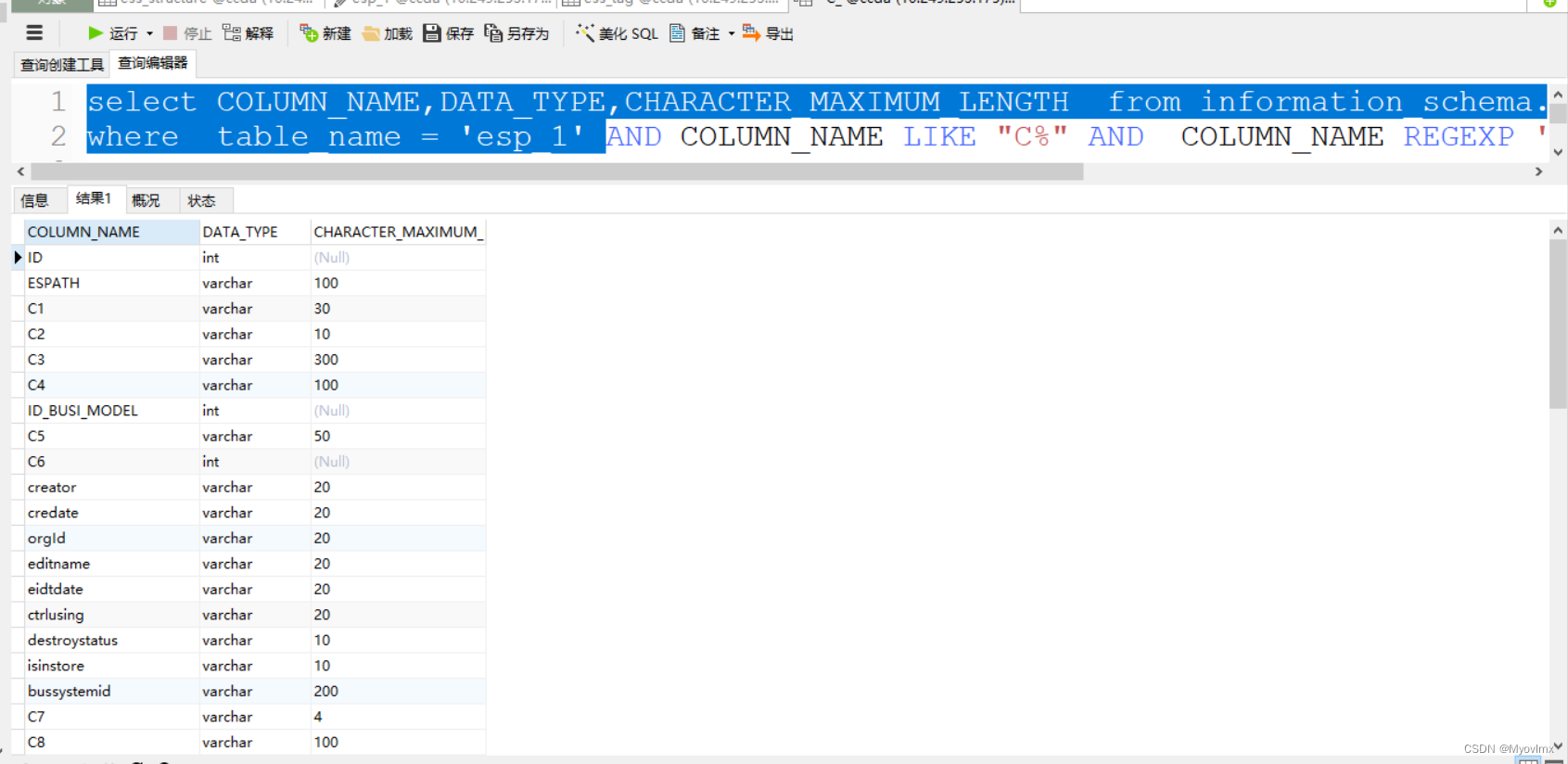Click the editor horizontal scrollbar thumb
The image size is (1568, 764).
556,172
